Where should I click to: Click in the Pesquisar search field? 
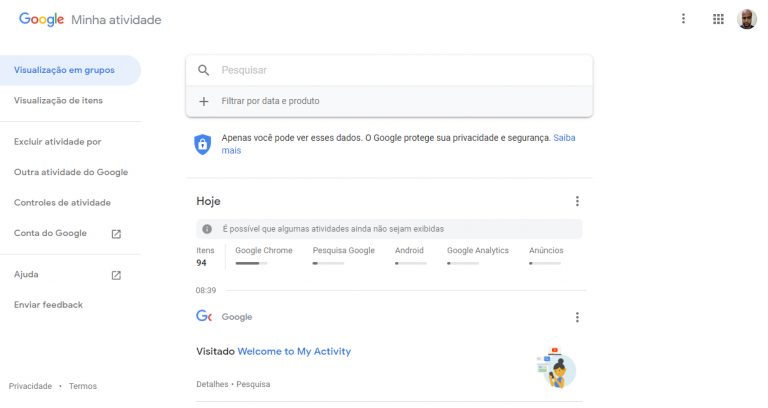point(400,71)
